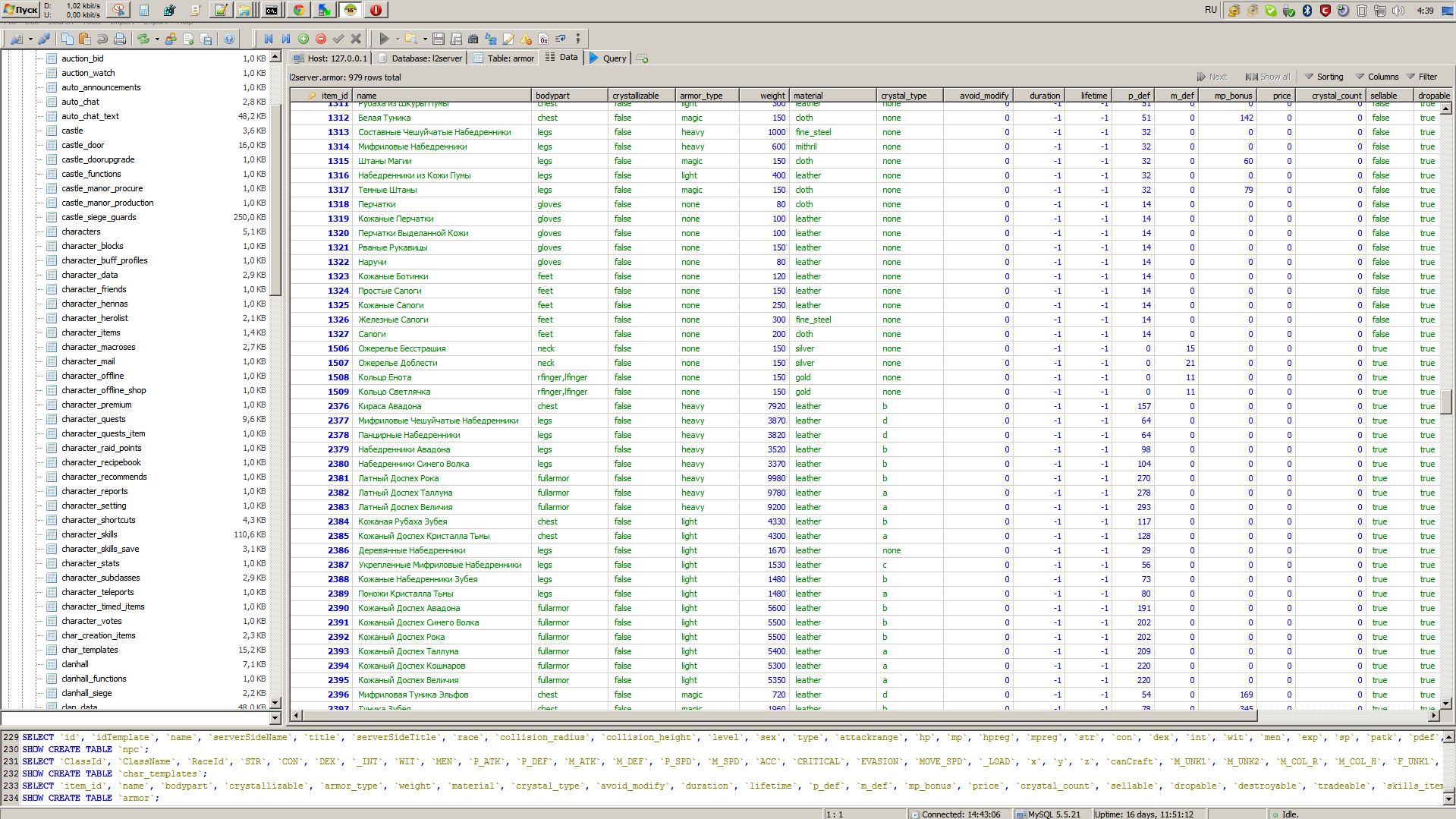Screen dimensions: 1456x819
Task: Select the characters table in tree
Action: (80, 232)
